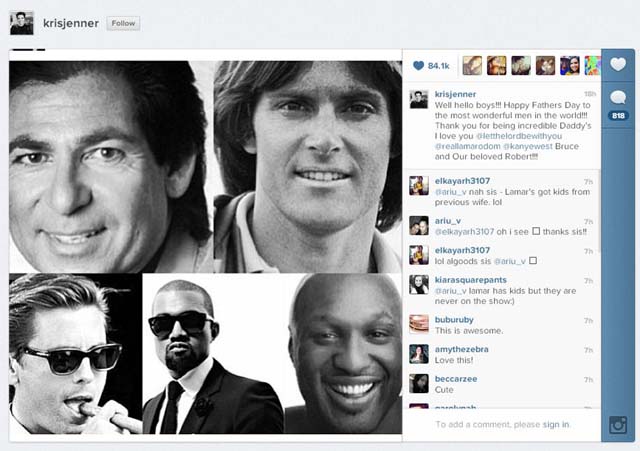Click amythezebra avatar thumbnail
The height and width of the screenshot is (451, 640).
tap(419, 354)
